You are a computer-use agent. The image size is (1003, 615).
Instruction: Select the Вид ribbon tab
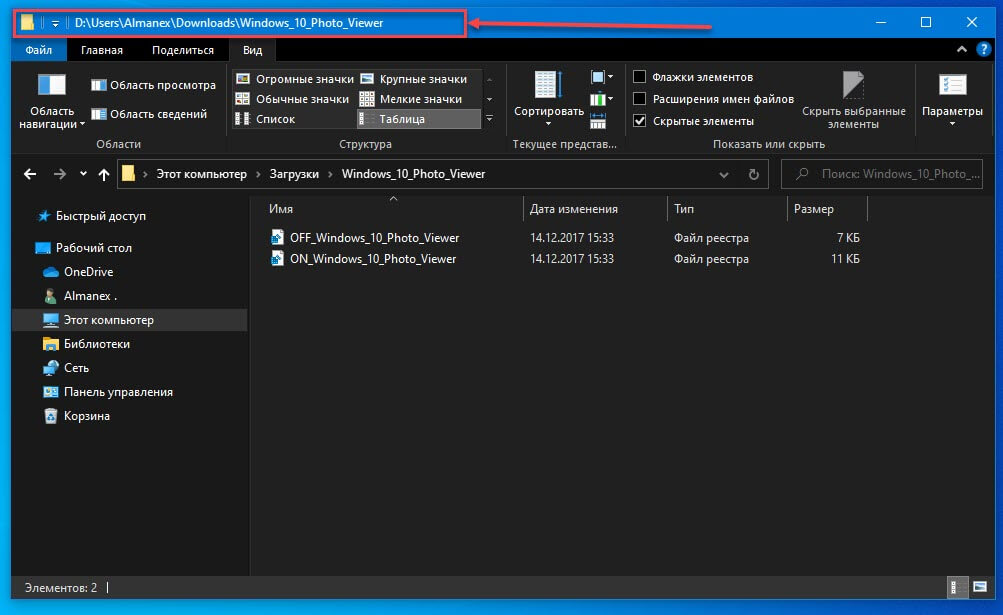pyautogui.click(x=253, y=50)
